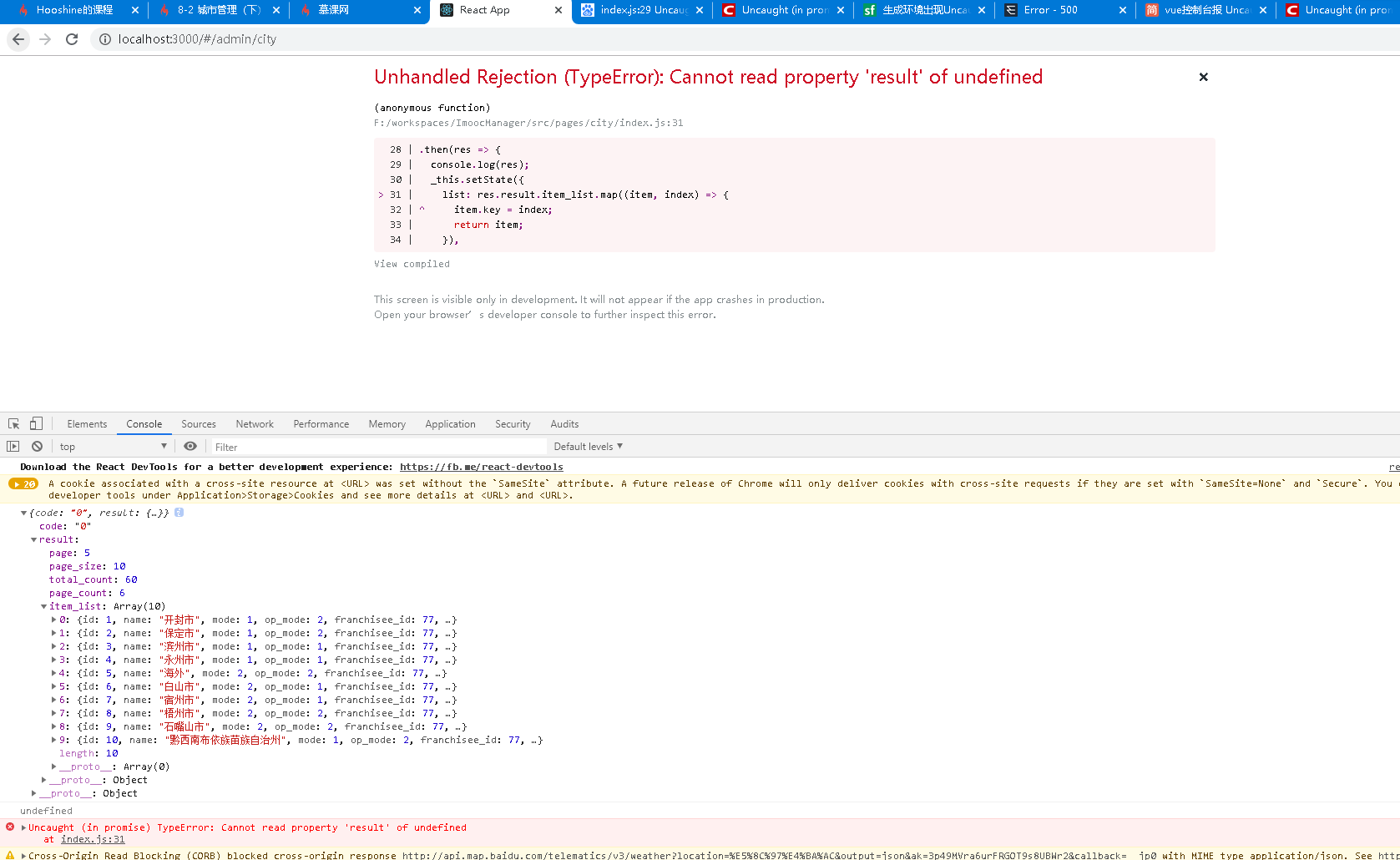
Task: Click the total_count: 60 property line
Action: [x=93, y=580]
